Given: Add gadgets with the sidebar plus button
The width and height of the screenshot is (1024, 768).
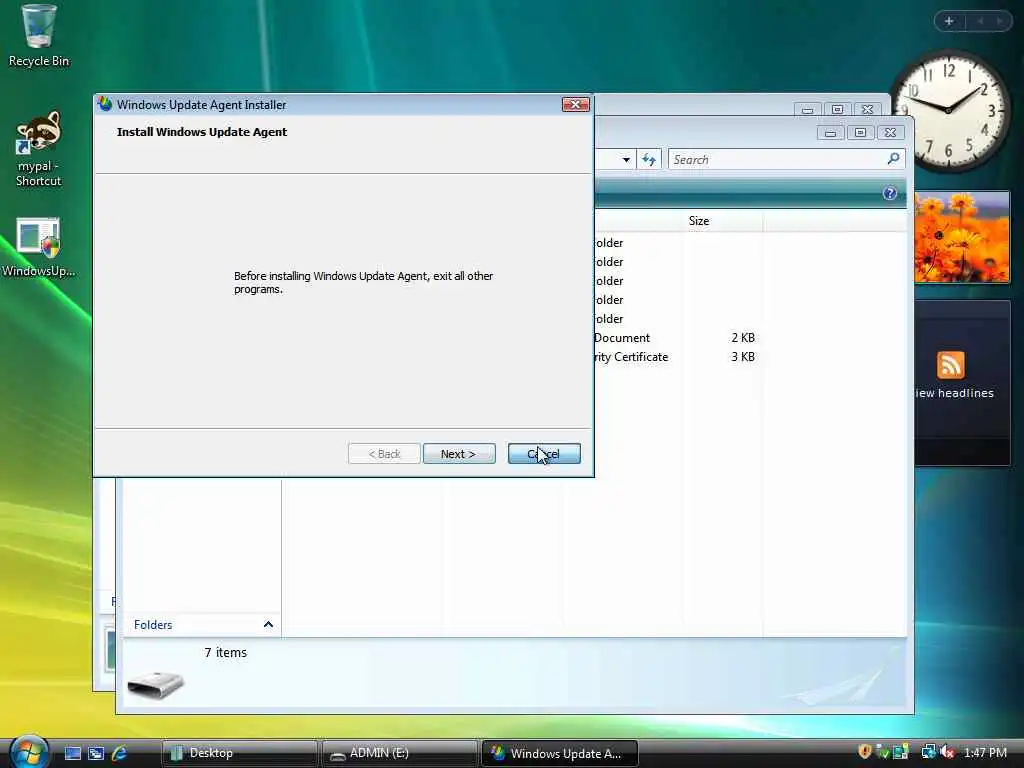Looking at the screenshot, I should pos(949,22).
